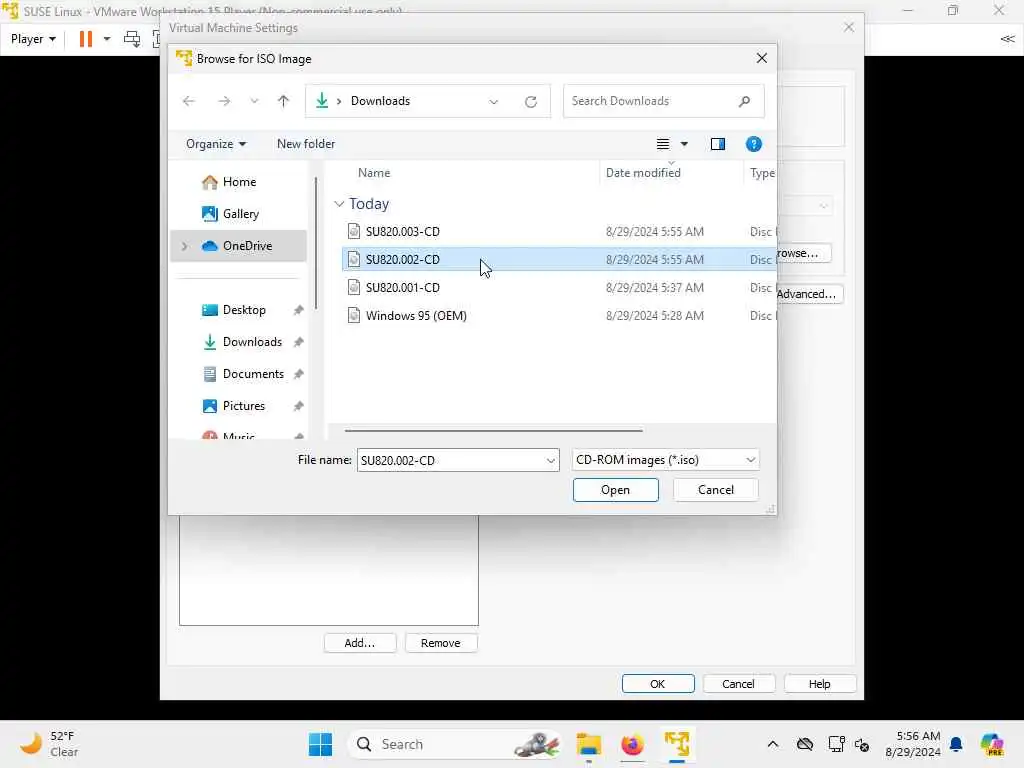The image size is (1024, 768).
Task: Select file Windows 95 (OEM)
Action: pos(558,316)
